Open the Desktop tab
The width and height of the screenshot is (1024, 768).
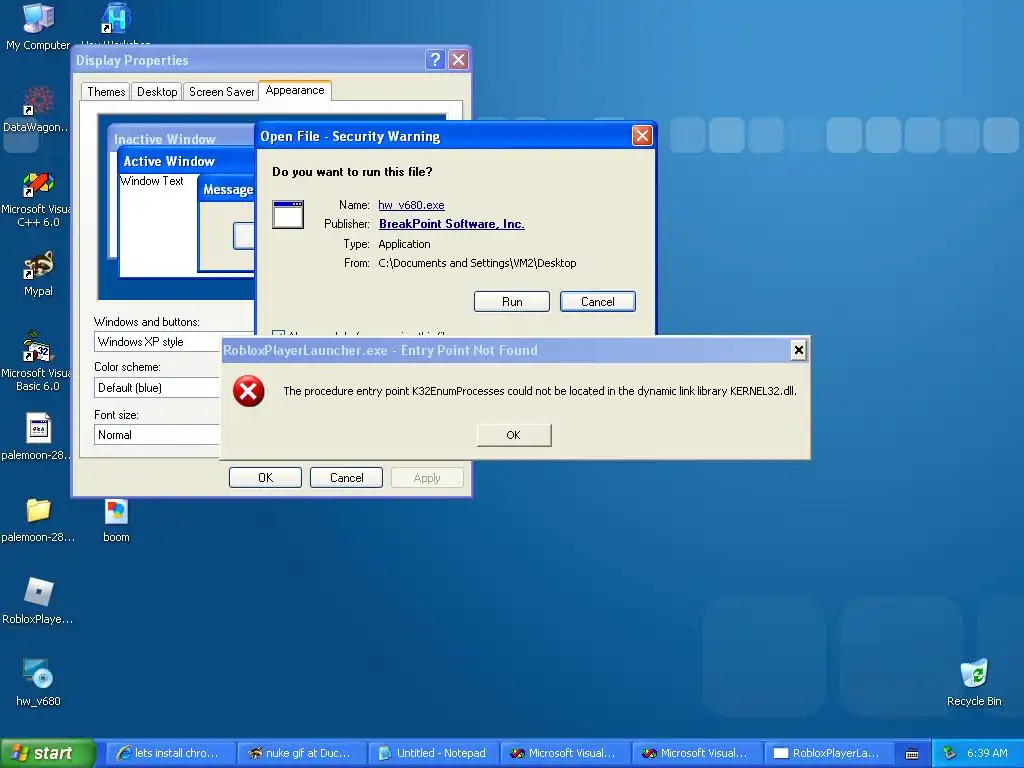tap(157, 91)
